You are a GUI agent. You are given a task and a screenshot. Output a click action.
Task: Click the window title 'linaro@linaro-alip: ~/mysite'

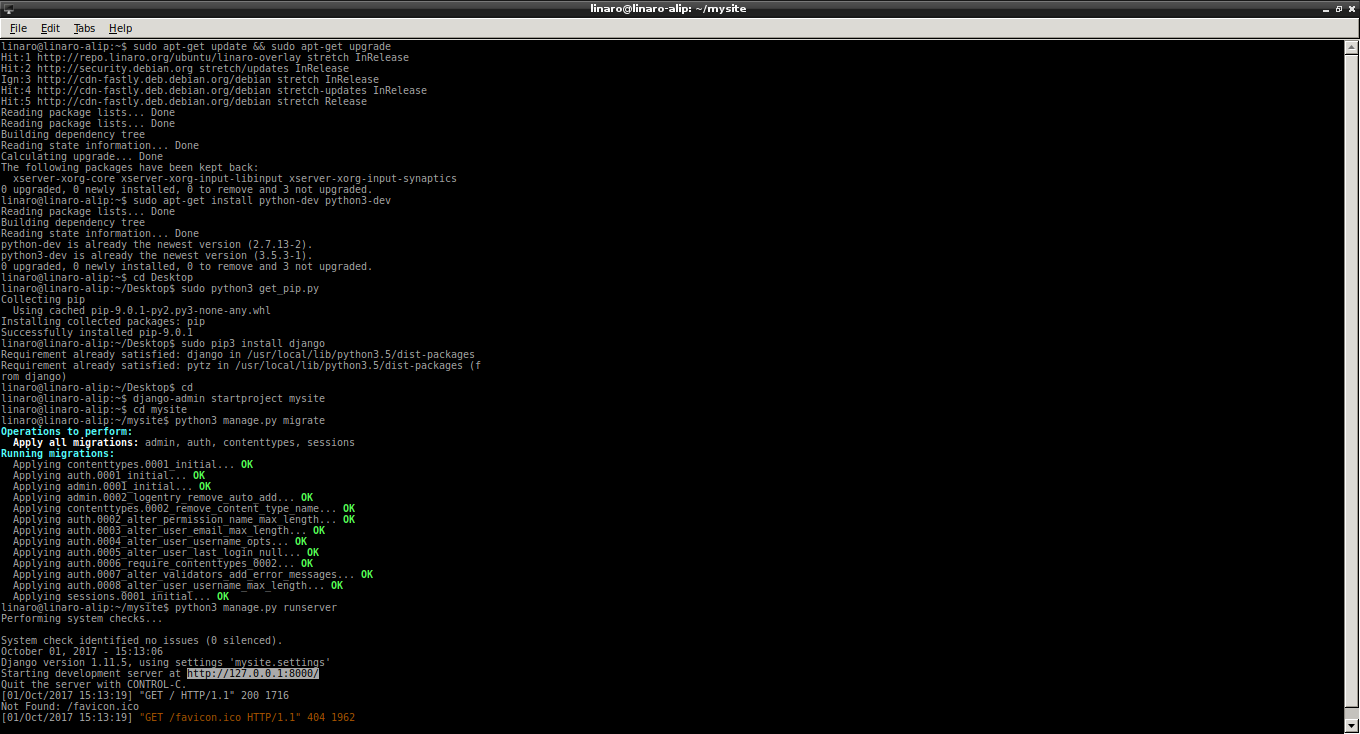point(668,8)
